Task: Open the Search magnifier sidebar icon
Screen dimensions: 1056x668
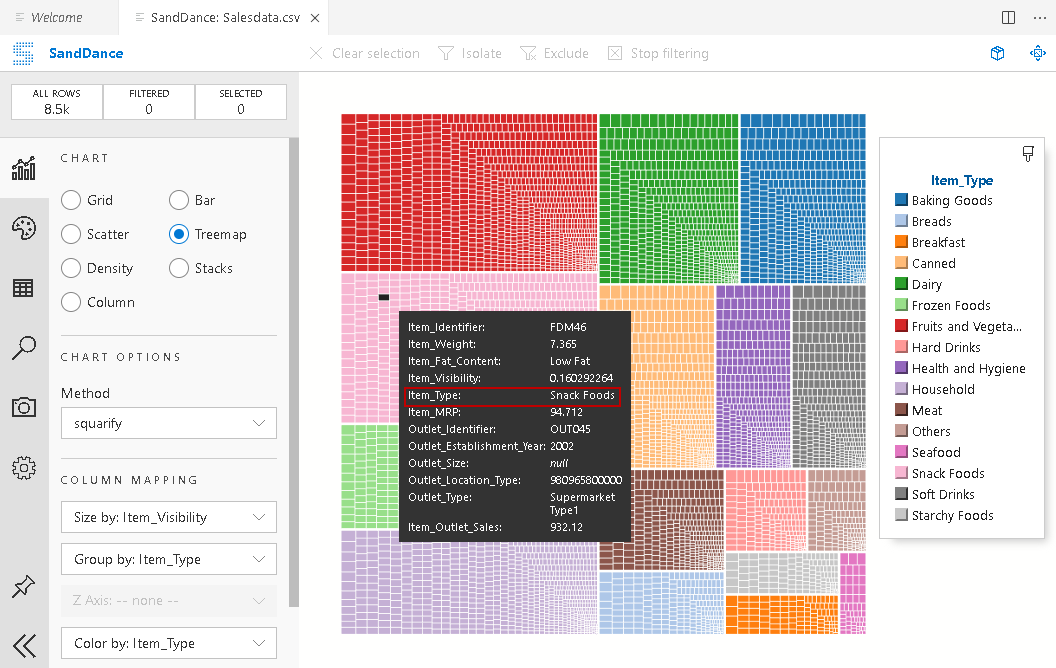Action: pos(24,348)
